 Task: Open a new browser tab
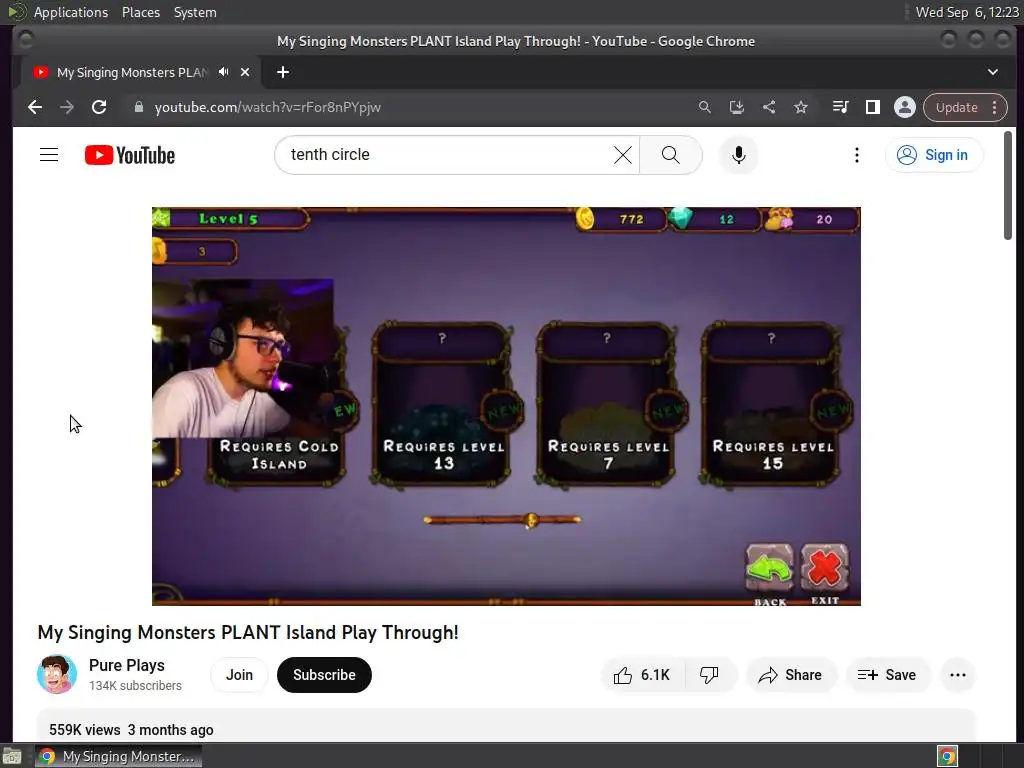[283, 72]
